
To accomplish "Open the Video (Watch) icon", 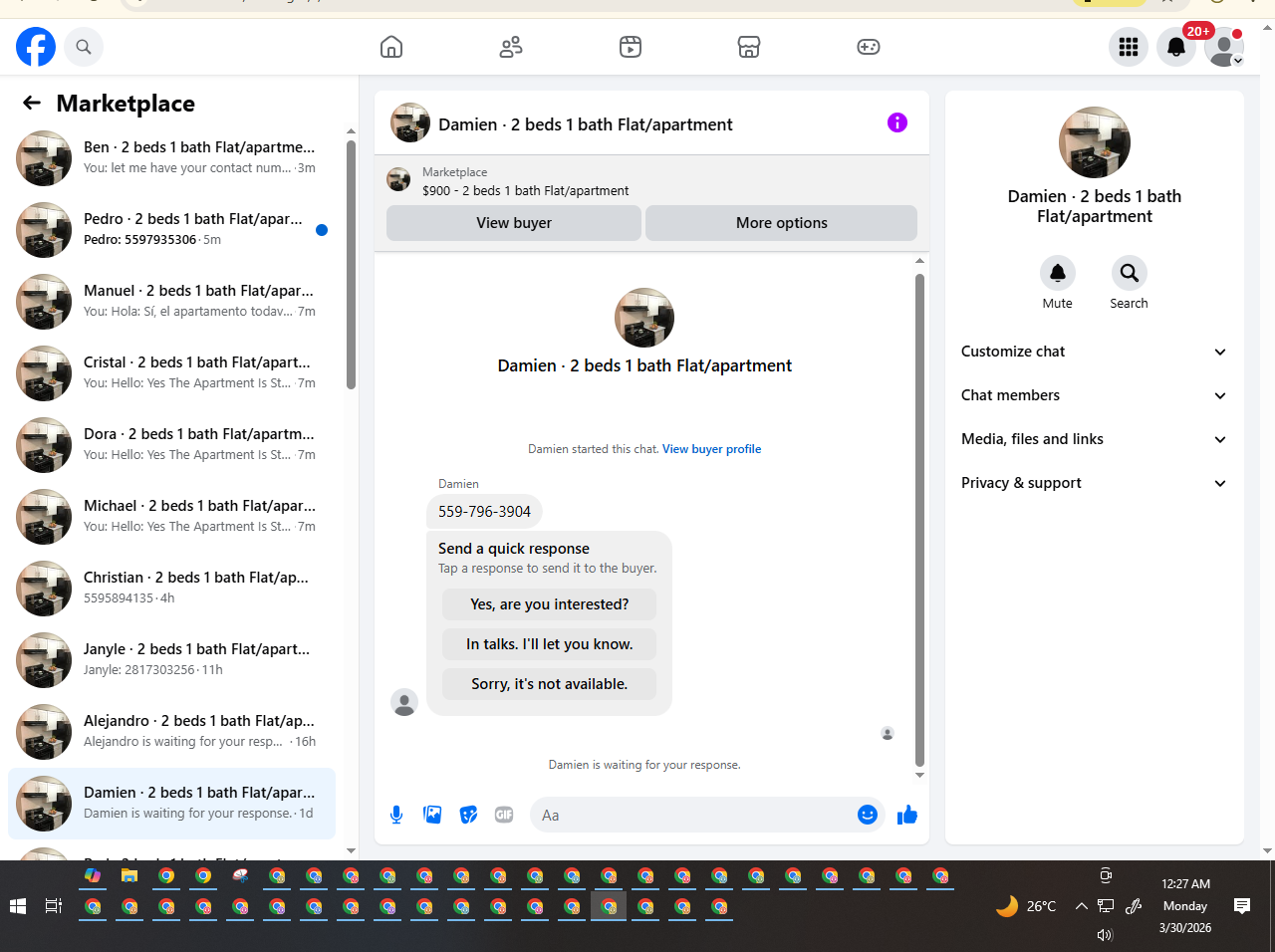I will click(x=631, y=47).
